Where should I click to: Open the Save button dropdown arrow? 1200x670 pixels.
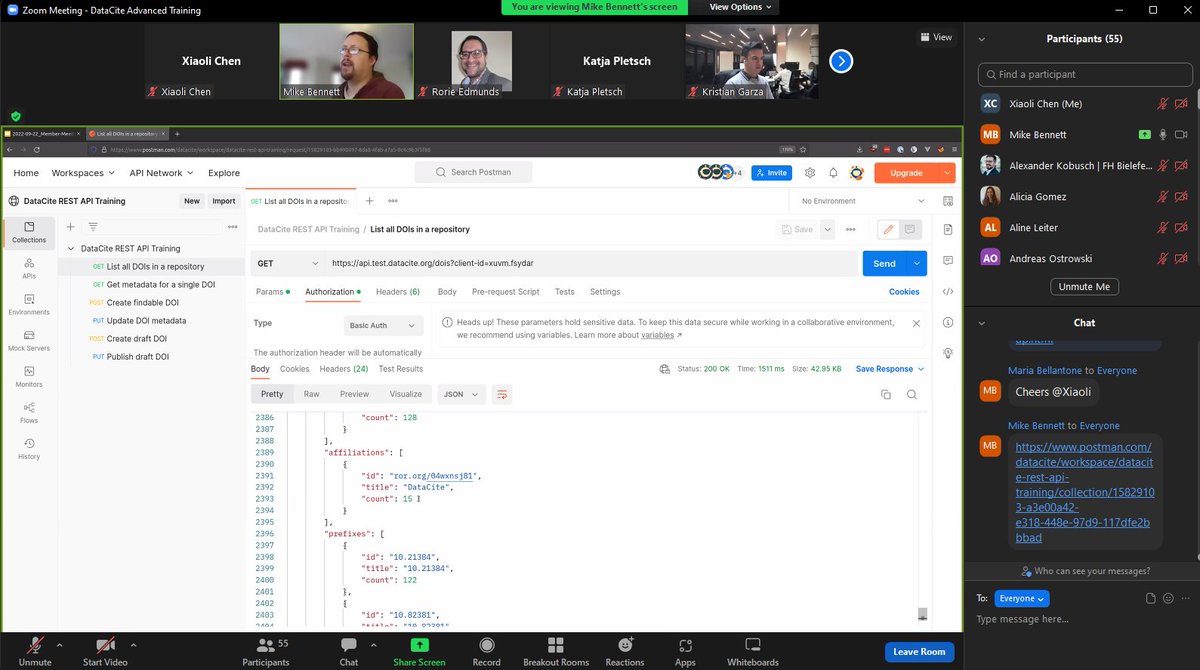[827, 229]
